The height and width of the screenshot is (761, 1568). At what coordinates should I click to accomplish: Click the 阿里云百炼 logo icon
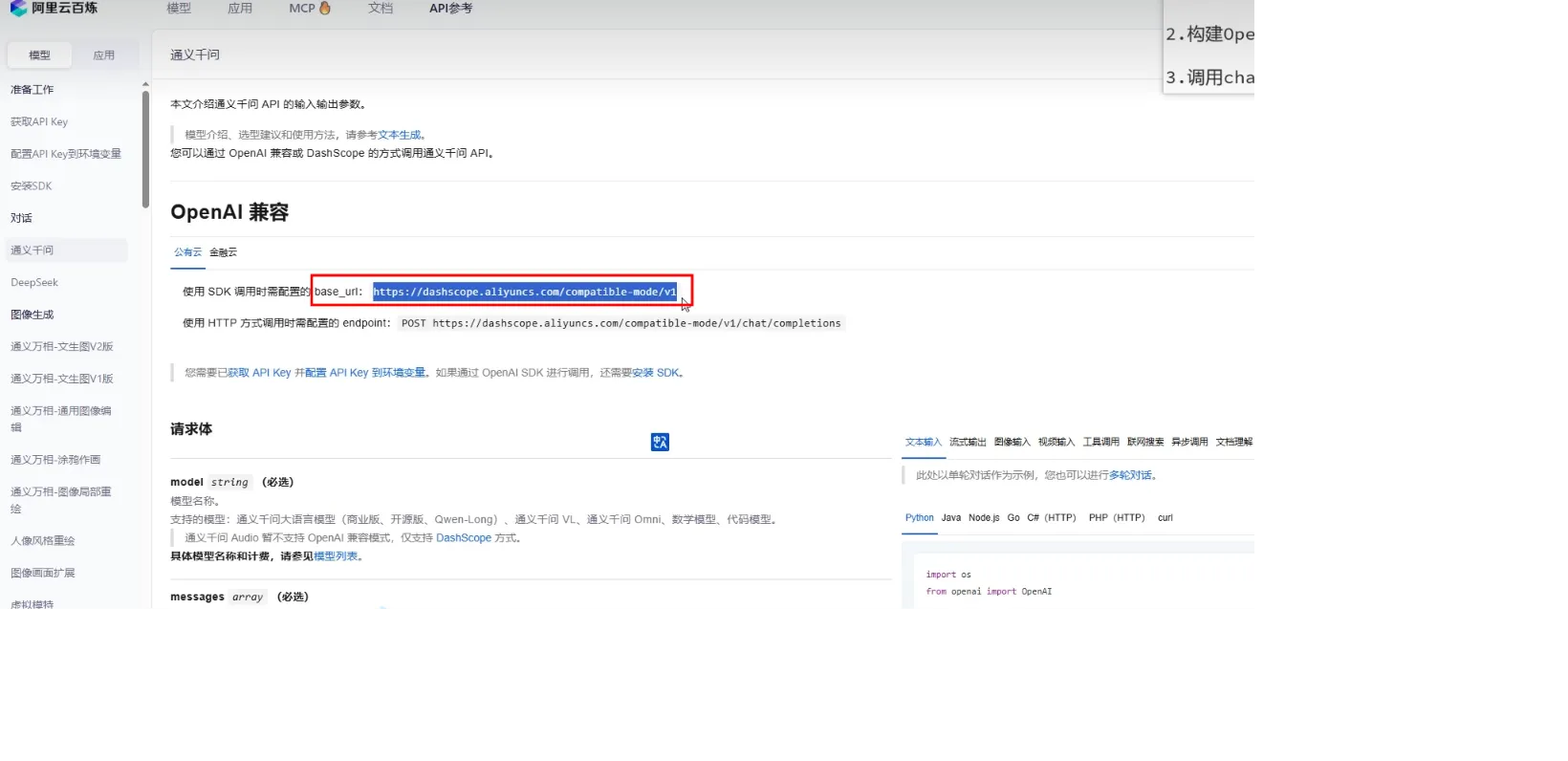click(18, 9)
